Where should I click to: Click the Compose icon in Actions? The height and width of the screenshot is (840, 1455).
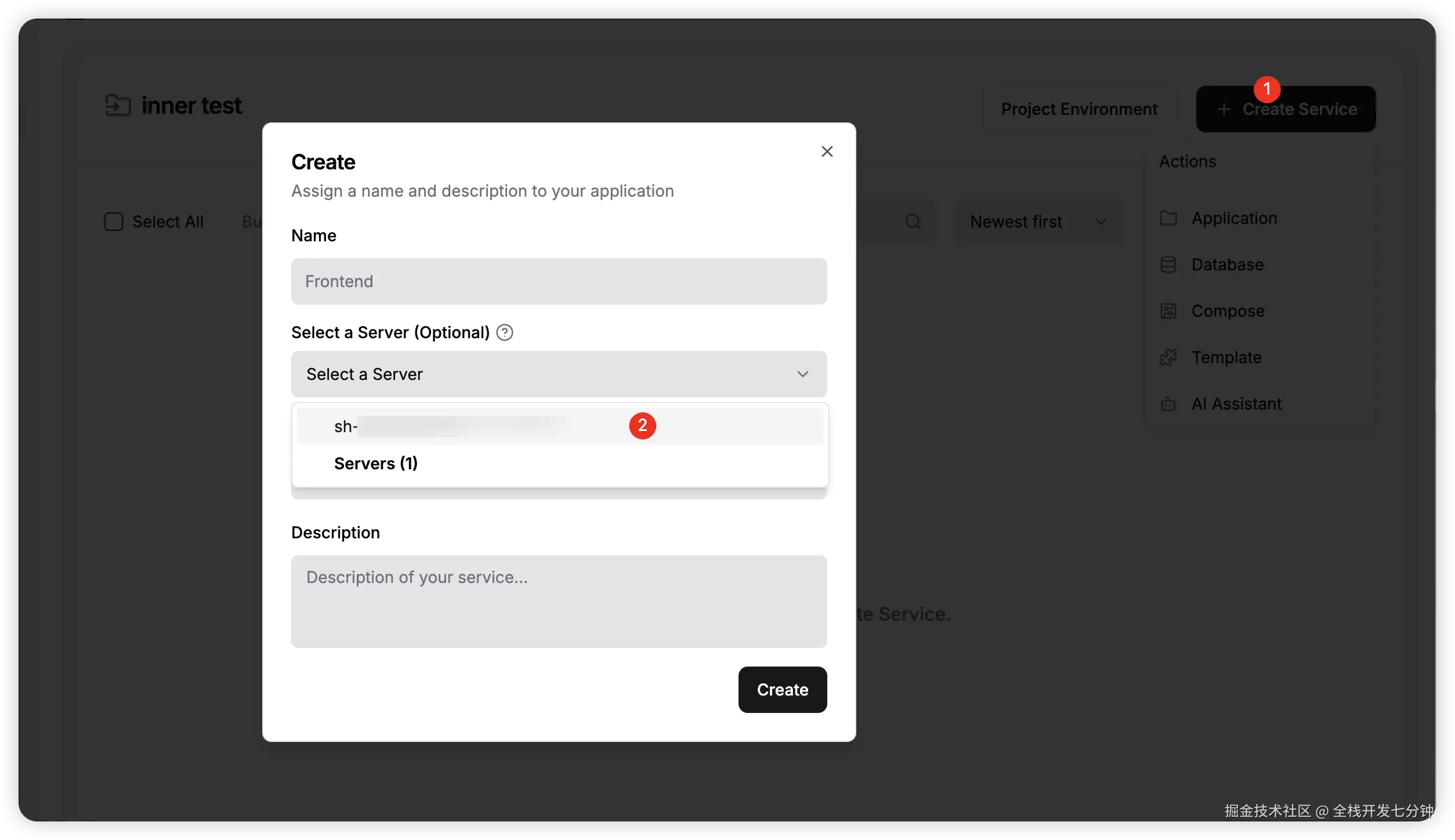click(1168, 311)
